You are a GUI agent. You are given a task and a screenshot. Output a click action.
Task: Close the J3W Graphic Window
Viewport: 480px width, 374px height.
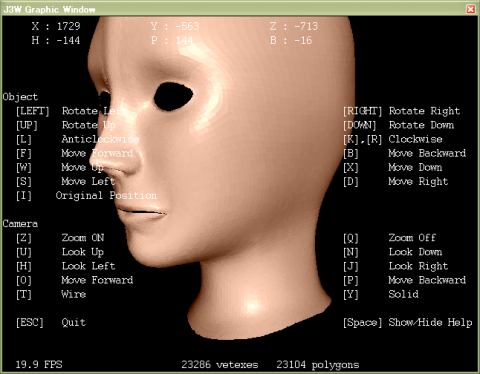pos(470,9)
